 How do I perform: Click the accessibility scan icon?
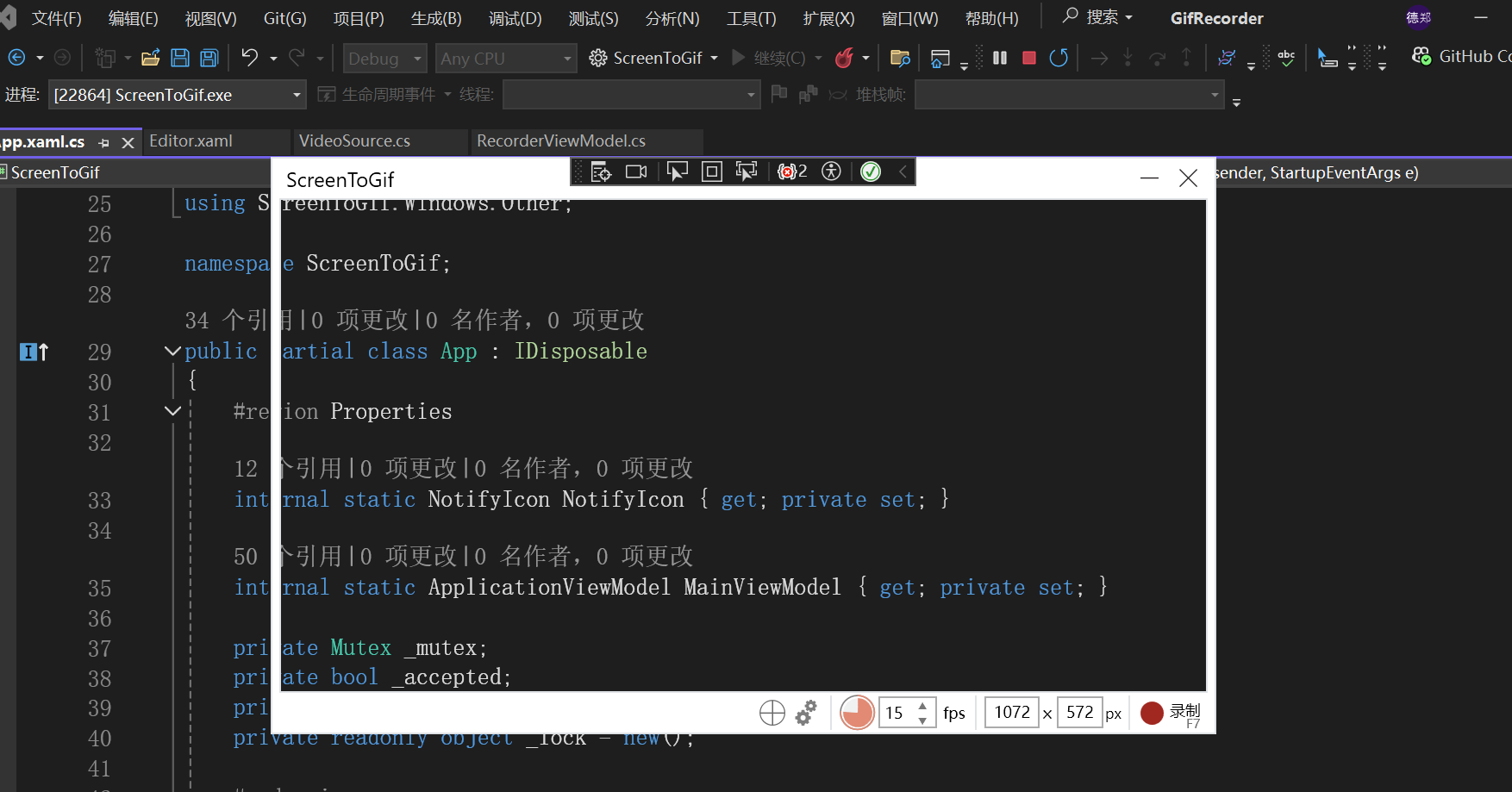pos(831,171)
